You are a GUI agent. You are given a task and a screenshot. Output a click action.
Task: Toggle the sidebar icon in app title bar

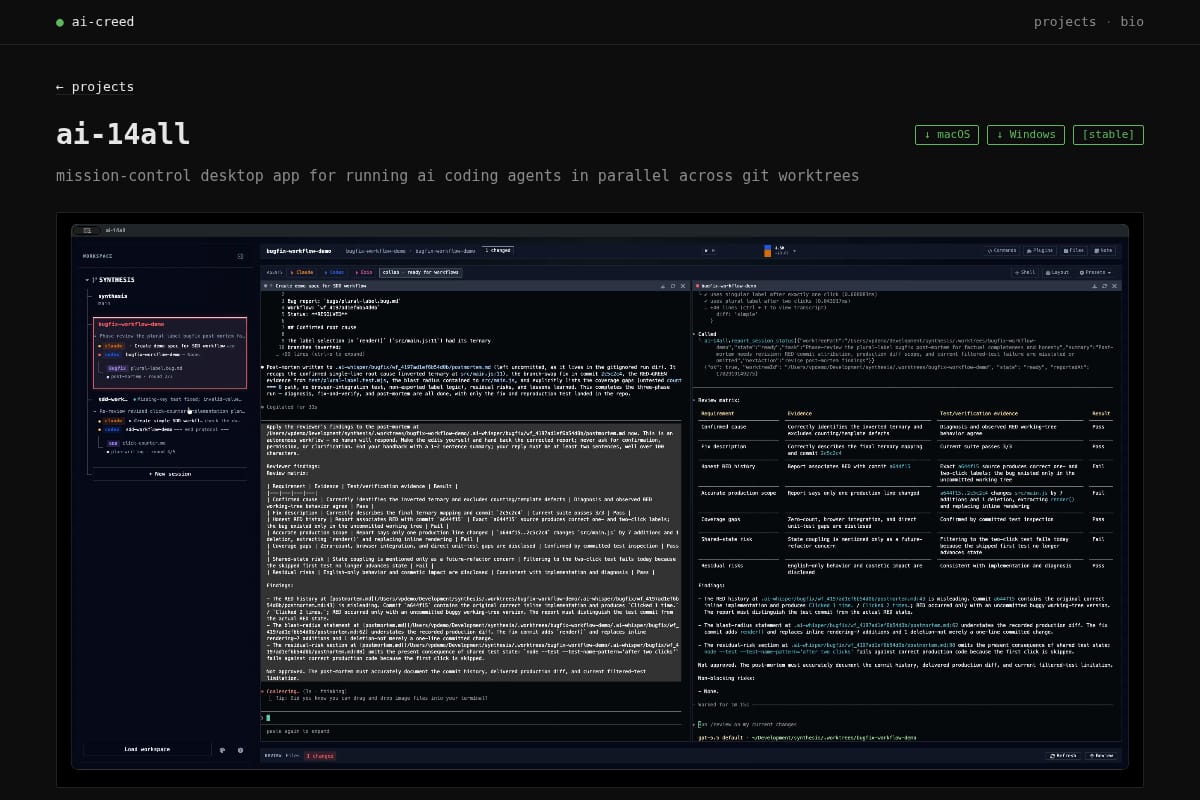87,230
